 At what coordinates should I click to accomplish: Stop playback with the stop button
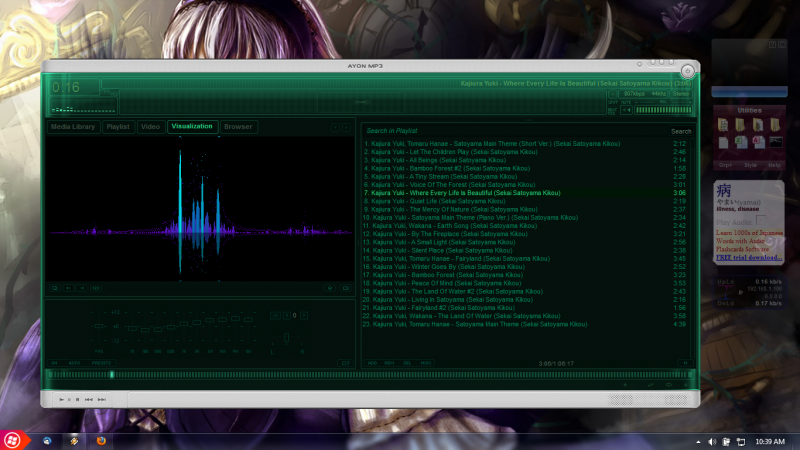pos(78,399)
